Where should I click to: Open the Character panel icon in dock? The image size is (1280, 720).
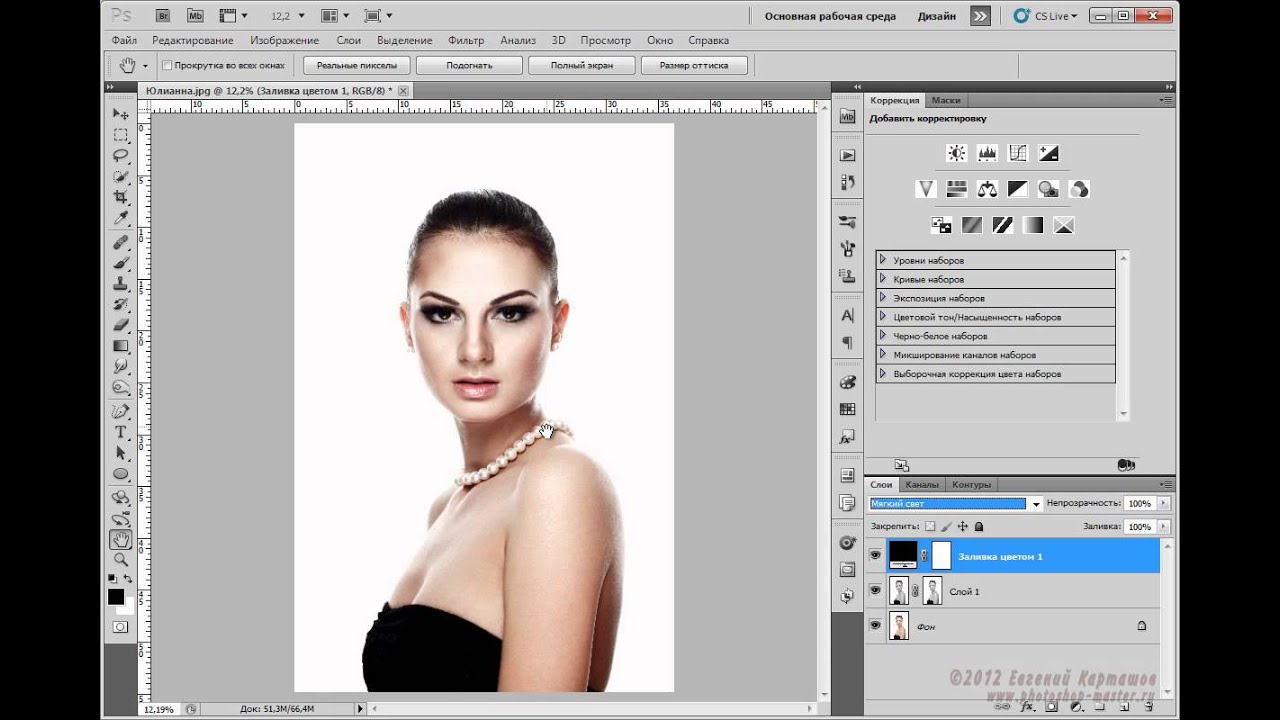click(x=847, y=315)
